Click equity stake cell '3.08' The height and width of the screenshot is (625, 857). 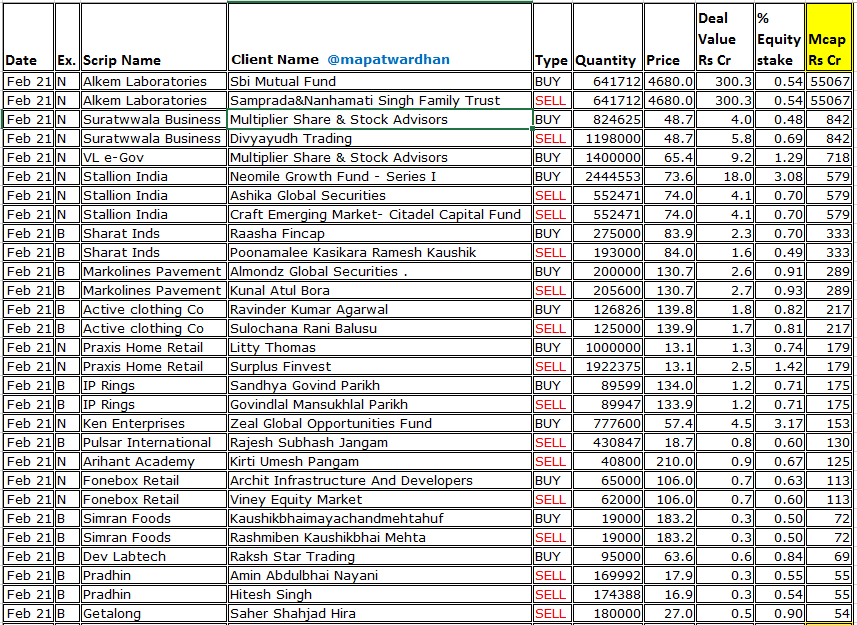779,176
